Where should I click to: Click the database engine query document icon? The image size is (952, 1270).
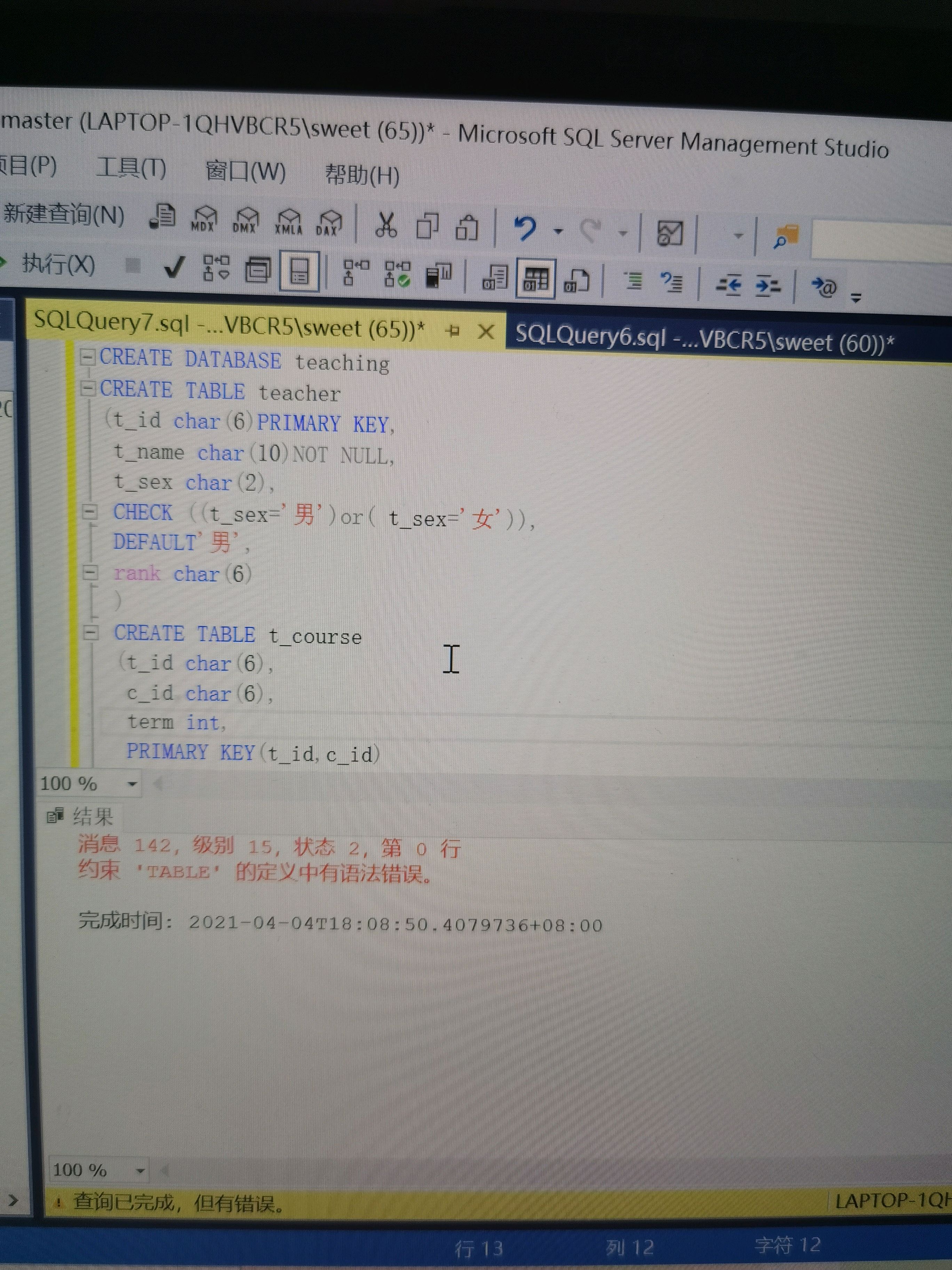(163, 218)
